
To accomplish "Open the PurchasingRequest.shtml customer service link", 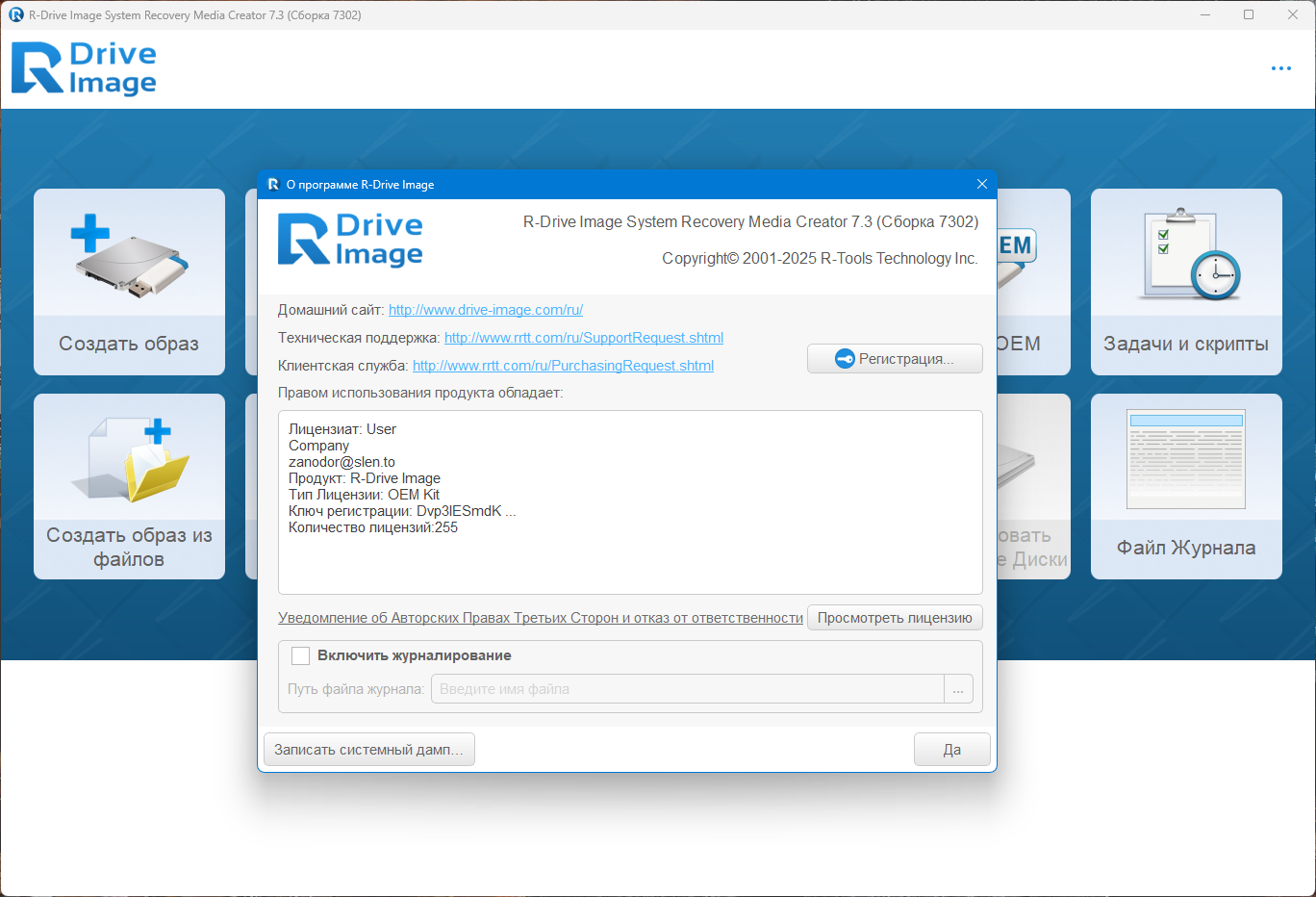I will 563,366.
